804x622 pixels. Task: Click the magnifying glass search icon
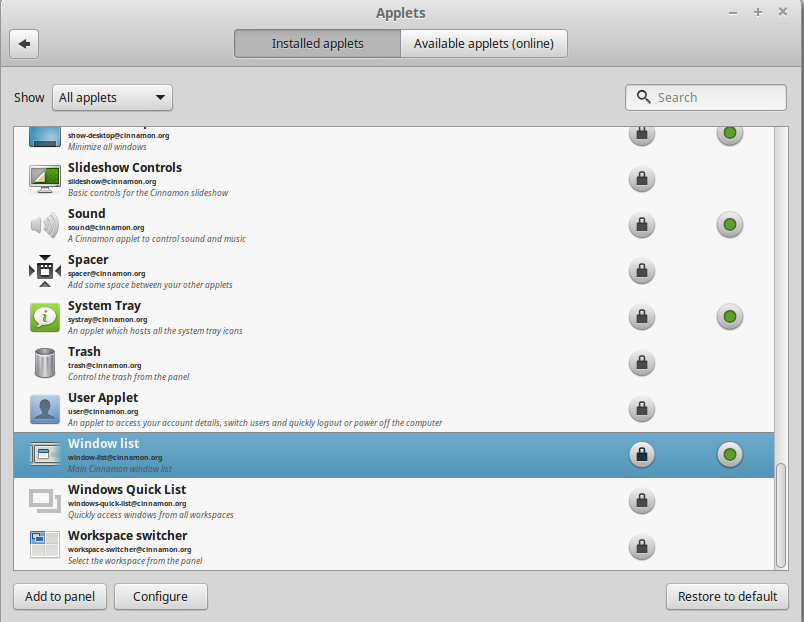pyautogui.click(x=643, y=97)
